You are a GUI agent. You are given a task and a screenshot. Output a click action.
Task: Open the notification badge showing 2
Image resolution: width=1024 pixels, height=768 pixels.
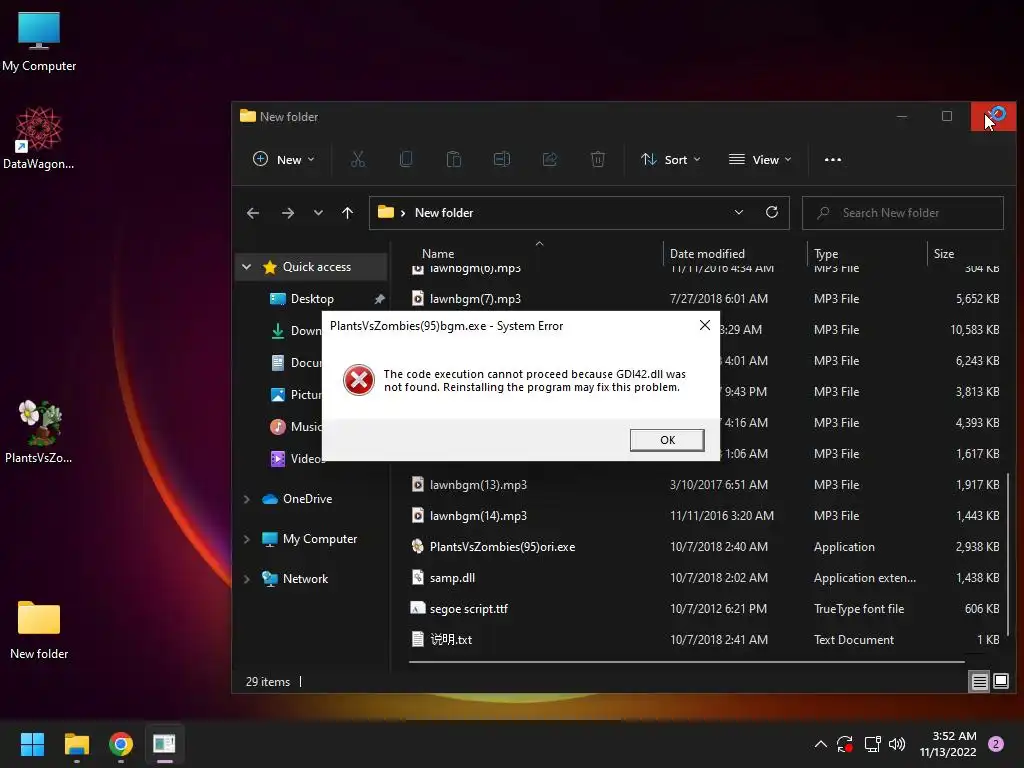pyautogui.click(x=996, y=744)
